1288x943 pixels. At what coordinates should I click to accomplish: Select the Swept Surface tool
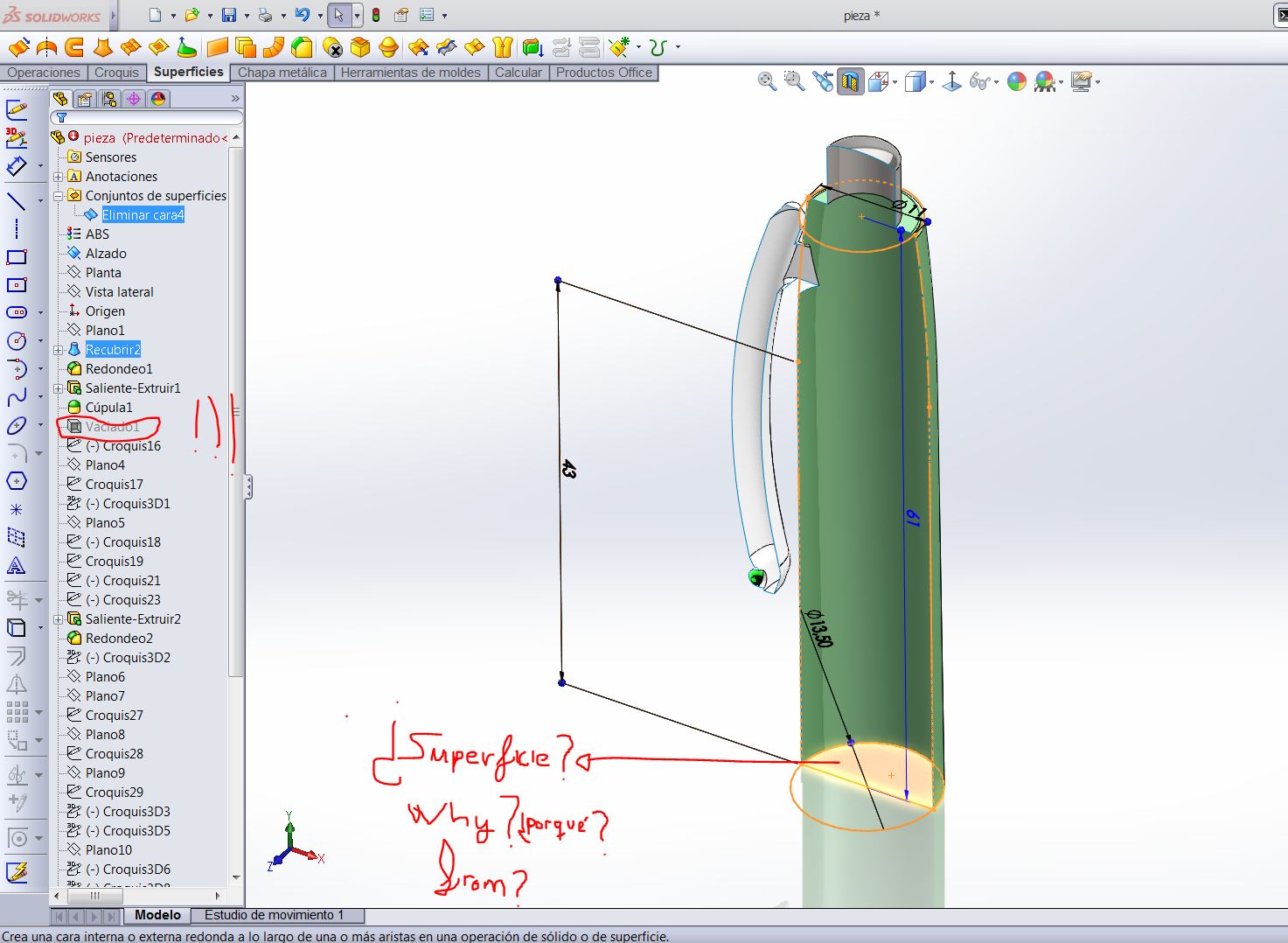[x=74, y=46]
